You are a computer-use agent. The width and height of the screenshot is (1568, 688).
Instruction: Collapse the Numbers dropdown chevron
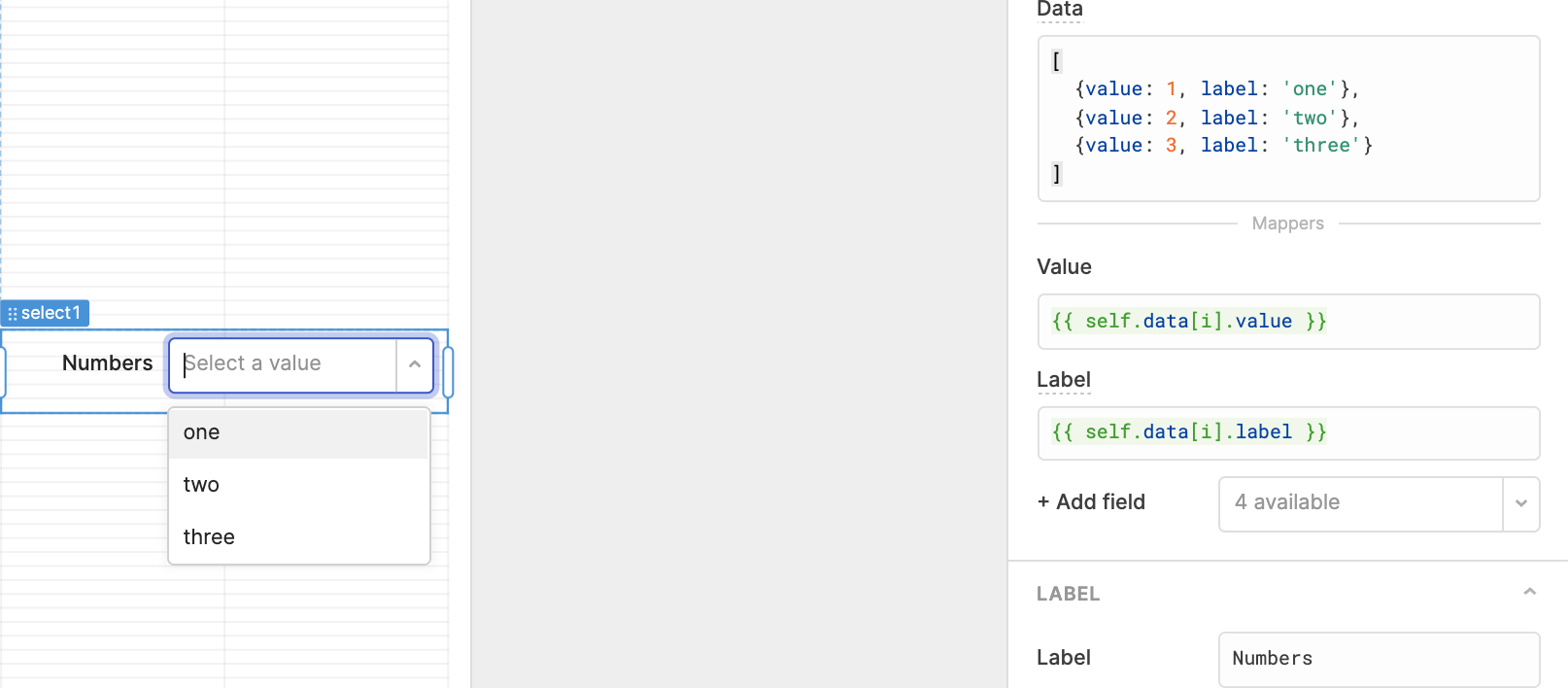pyautogui.click(x=415, y=364)
